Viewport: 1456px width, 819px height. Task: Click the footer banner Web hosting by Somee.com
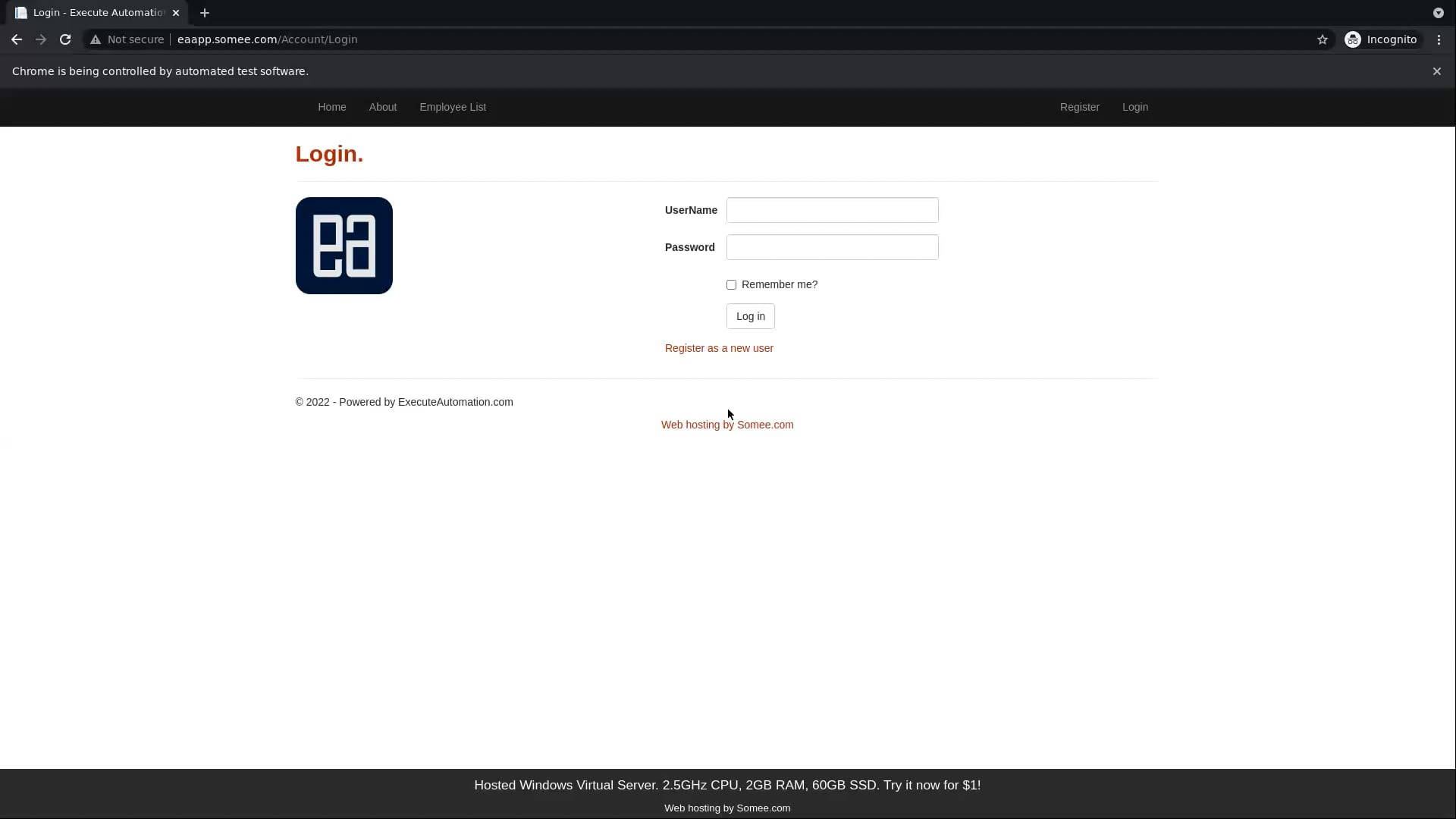pyautogui.click(x=727, y=808)
